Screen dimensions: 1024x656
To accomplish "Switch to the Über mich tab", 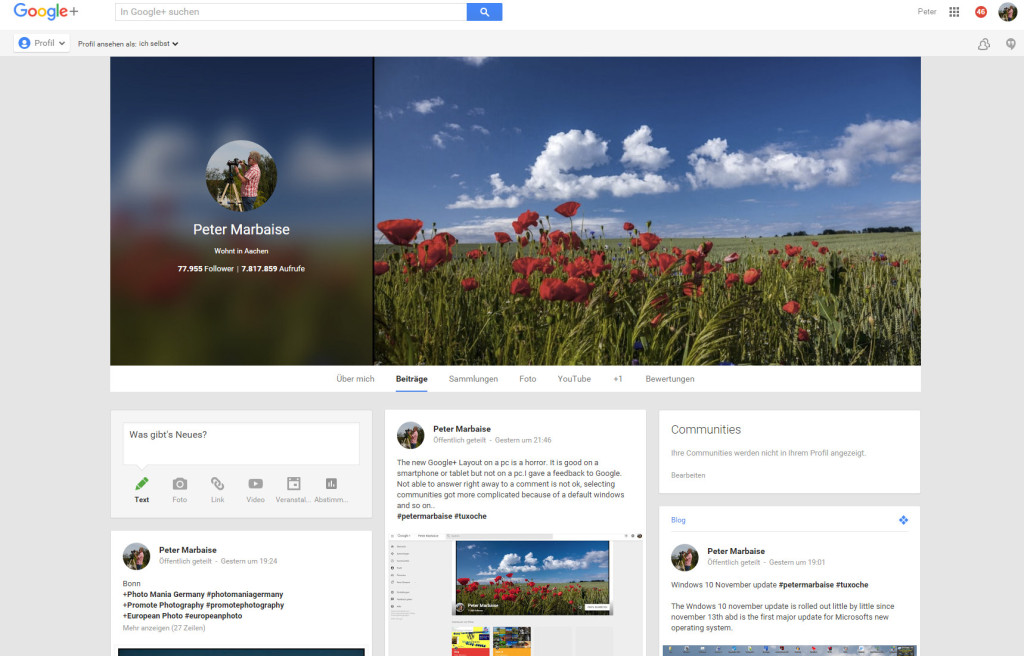I will point(355,379).
